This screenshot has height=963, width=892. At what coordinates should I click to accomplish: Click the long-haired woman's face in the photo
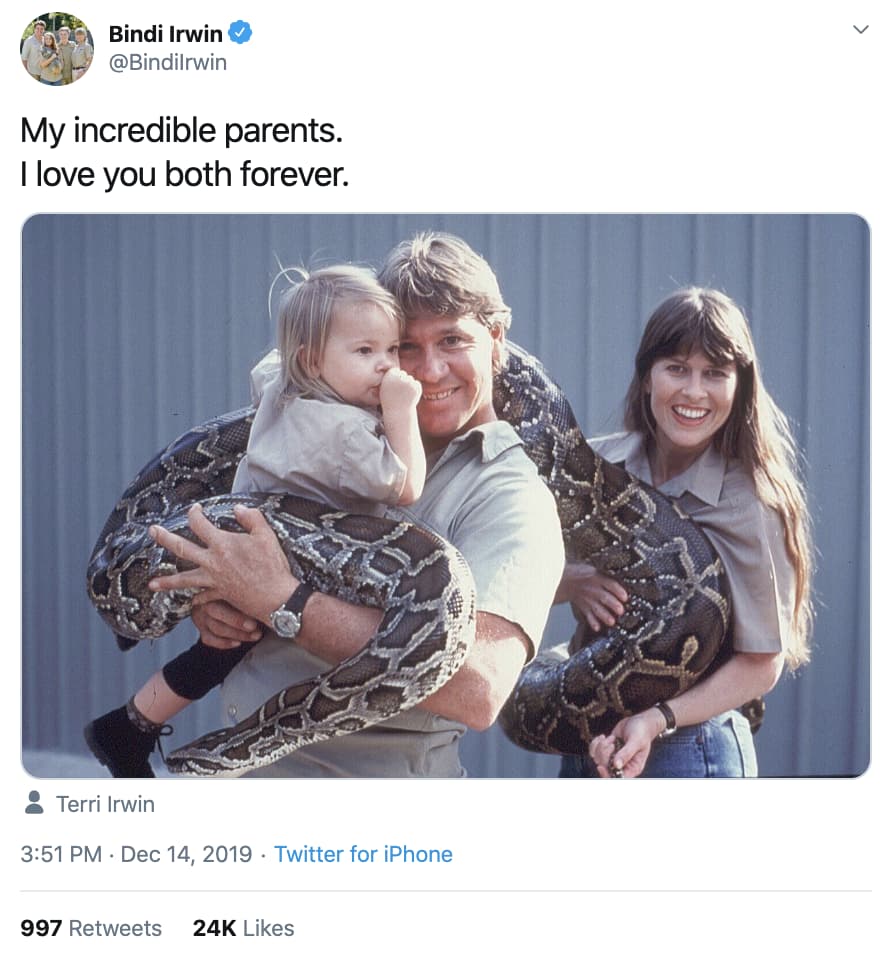tap(689, 388)
